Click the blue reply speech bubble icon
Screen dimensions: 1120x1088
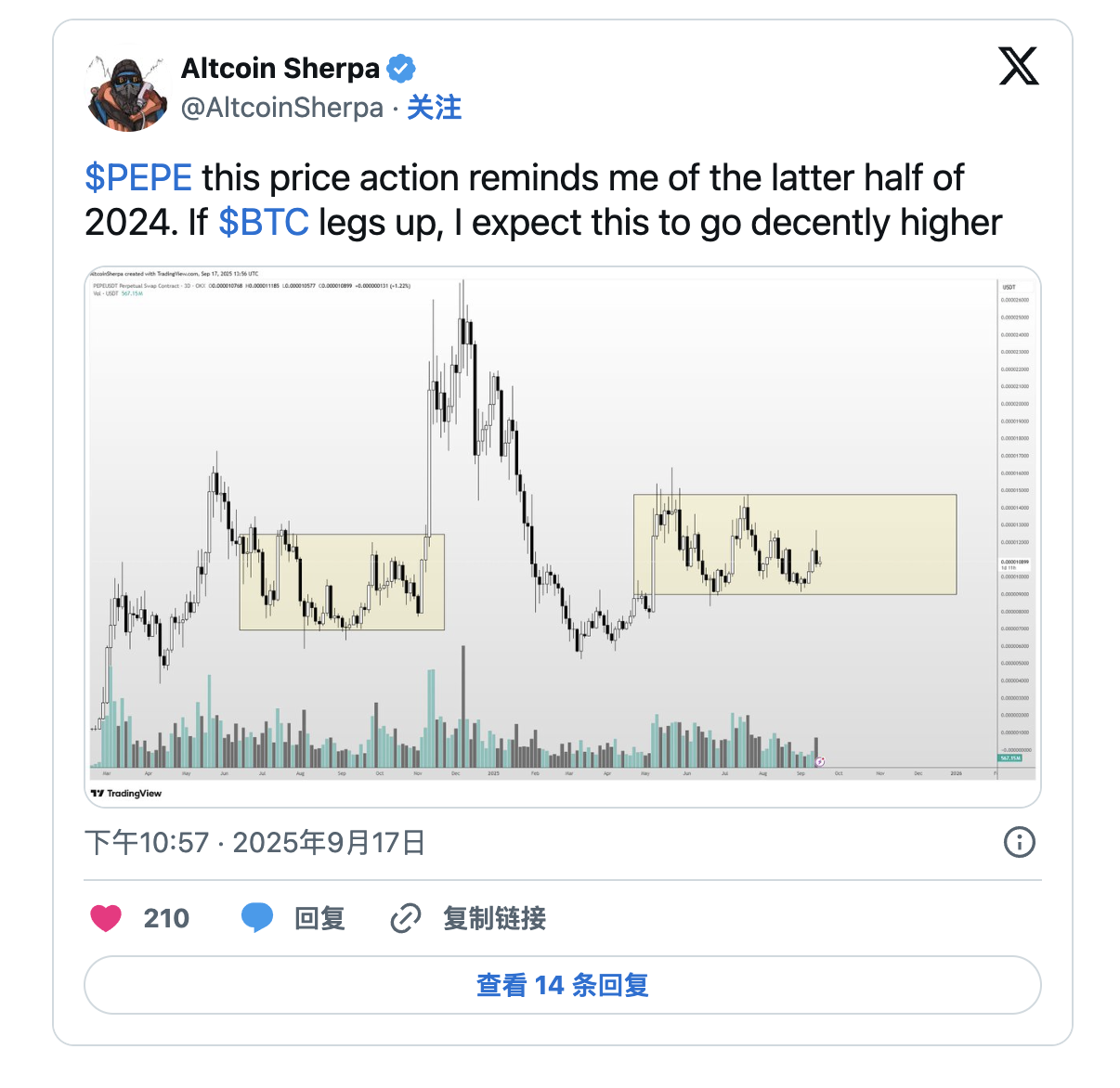257,918
